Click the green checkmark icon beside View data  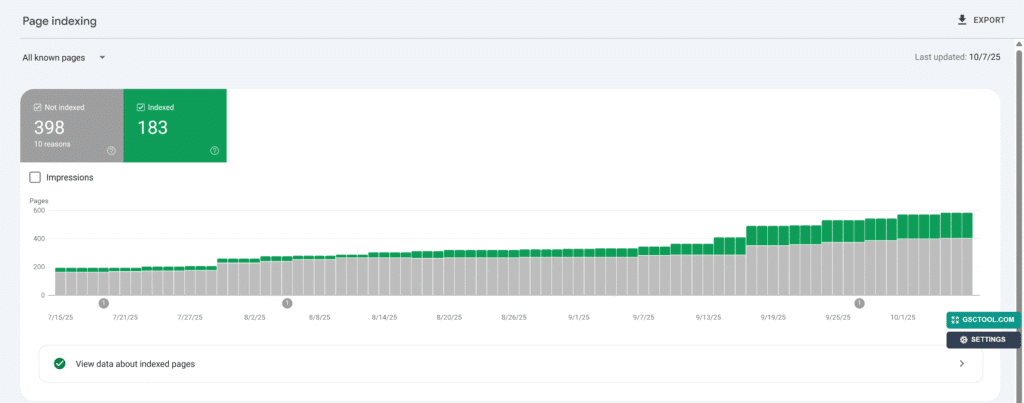[x=59, y=364]
